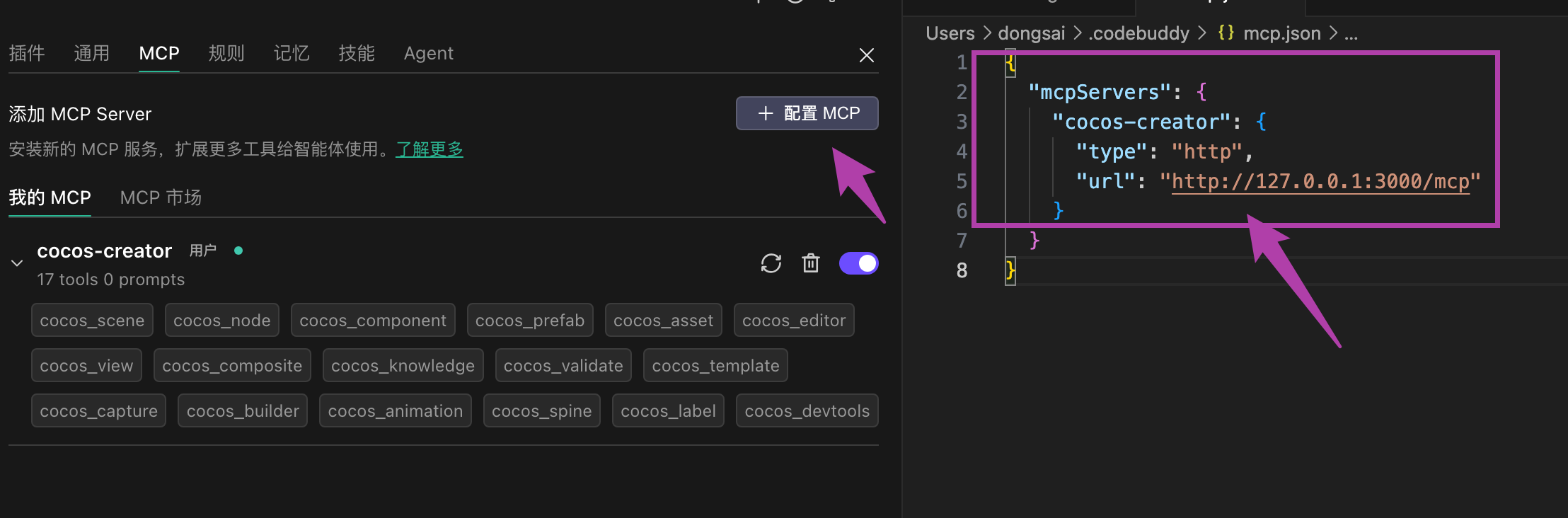Image resolution: width=1568 pixels, height=518 pixels.
Task: Select the cocos_label tool tag
Action: 669,411
